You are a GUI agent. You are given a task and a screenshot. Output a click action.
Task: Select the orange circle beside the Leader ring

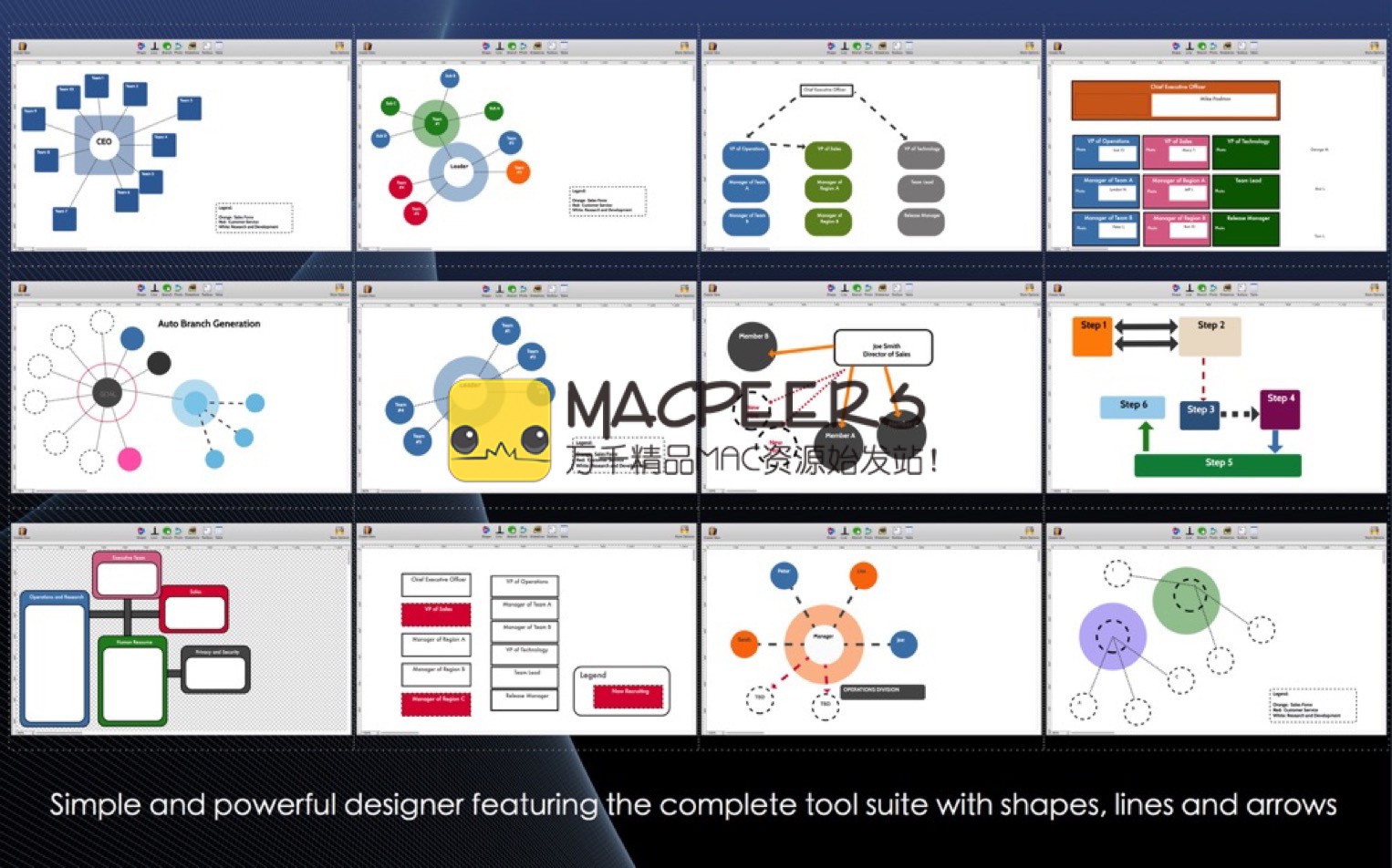(x=518, y=171)
